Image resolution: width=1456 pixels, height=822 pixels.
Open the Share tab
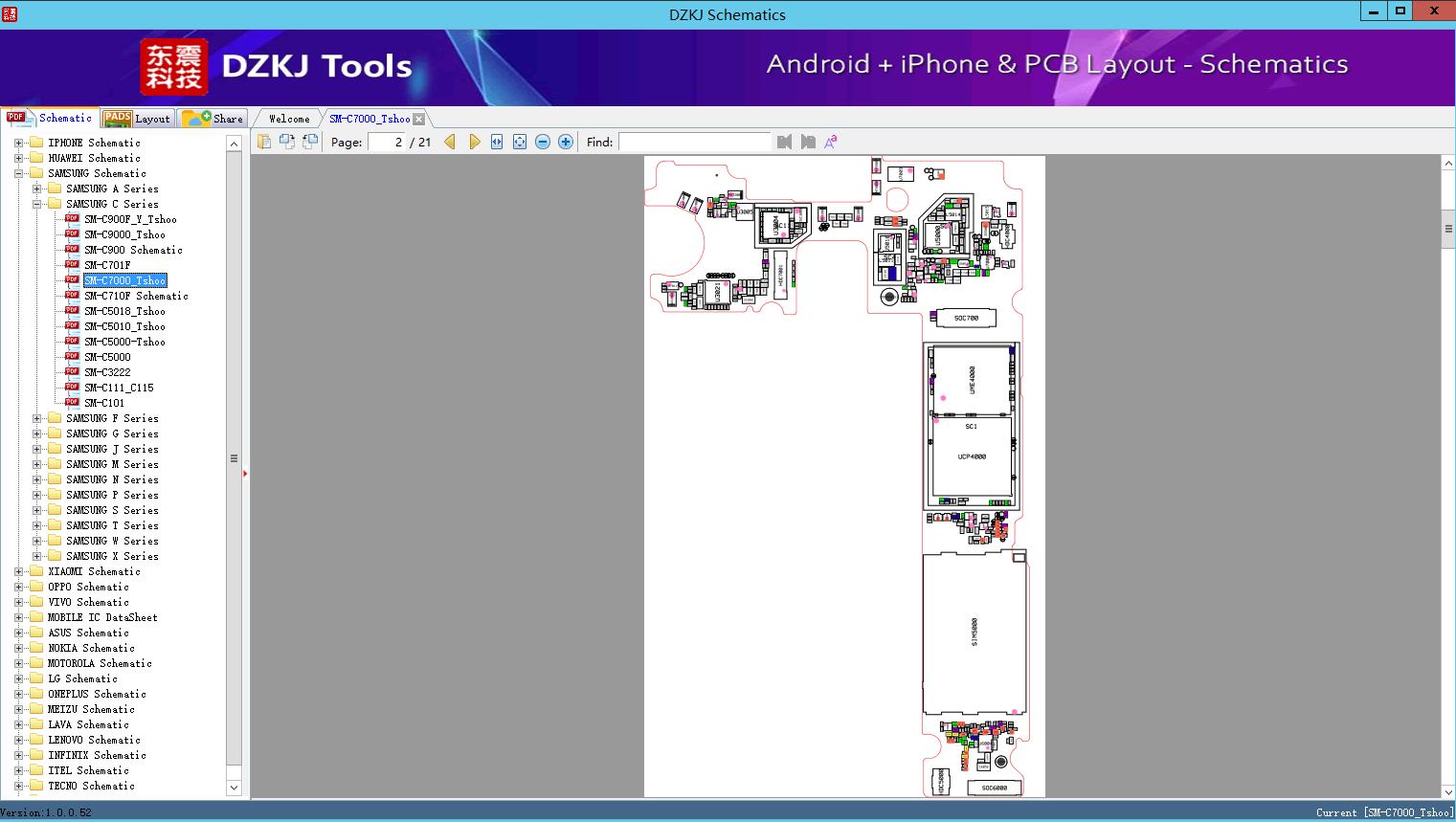pos(213,119)
